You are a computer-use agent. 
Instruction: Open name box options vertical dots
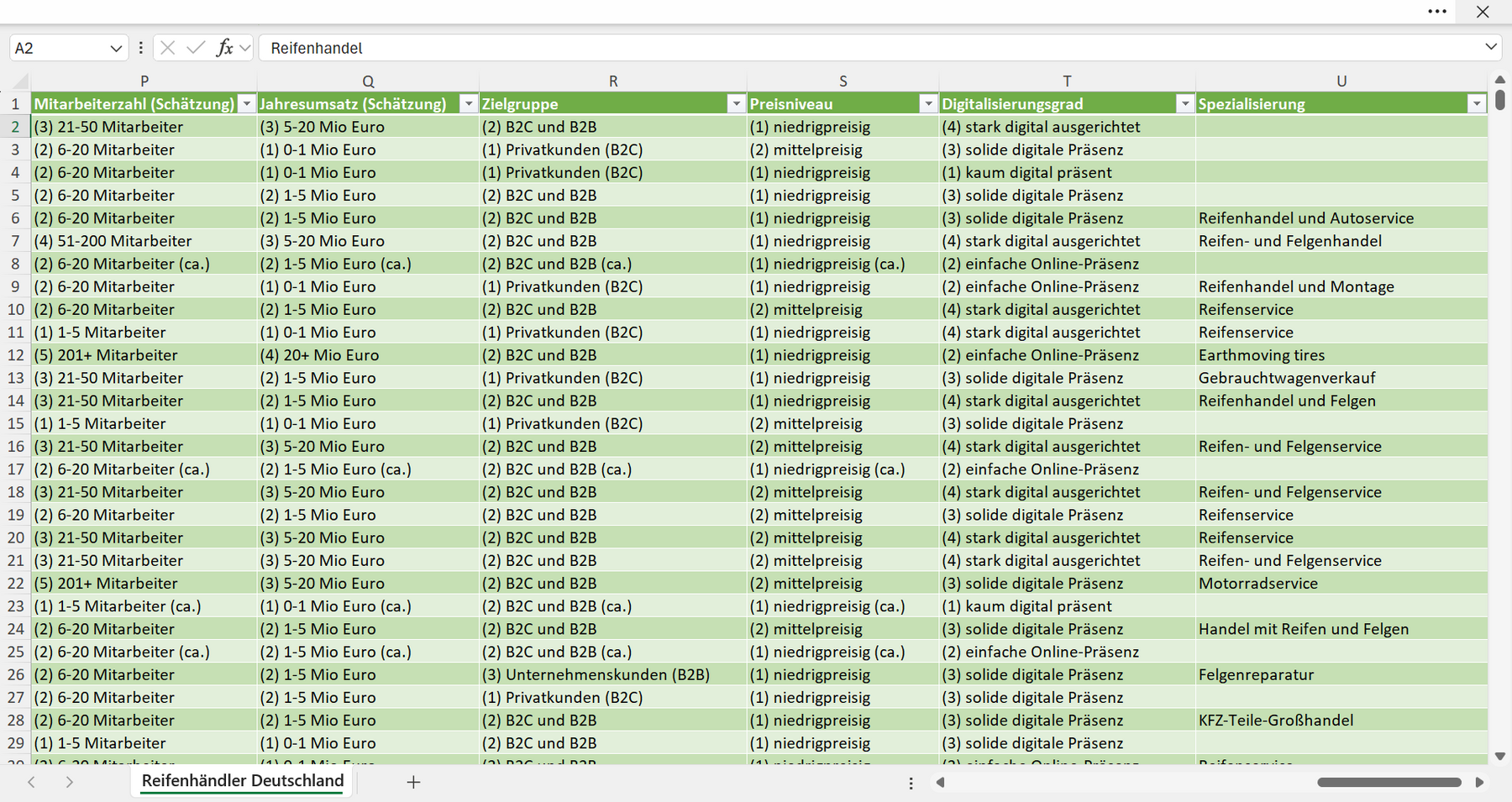140,48
